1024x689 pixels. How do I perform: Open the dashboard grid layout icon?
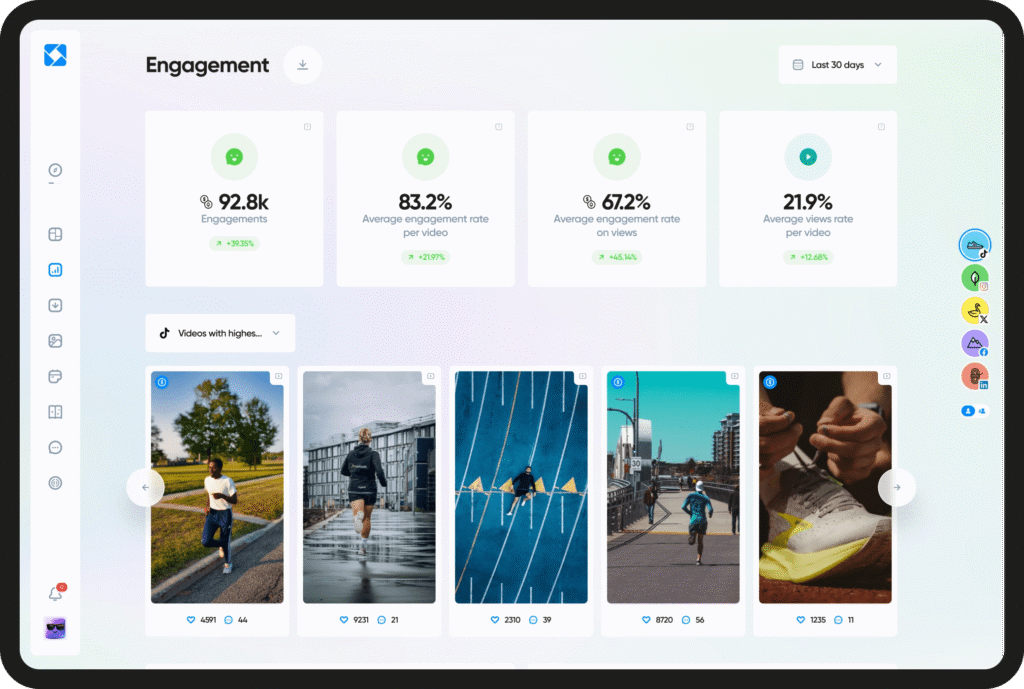point(56,234)
